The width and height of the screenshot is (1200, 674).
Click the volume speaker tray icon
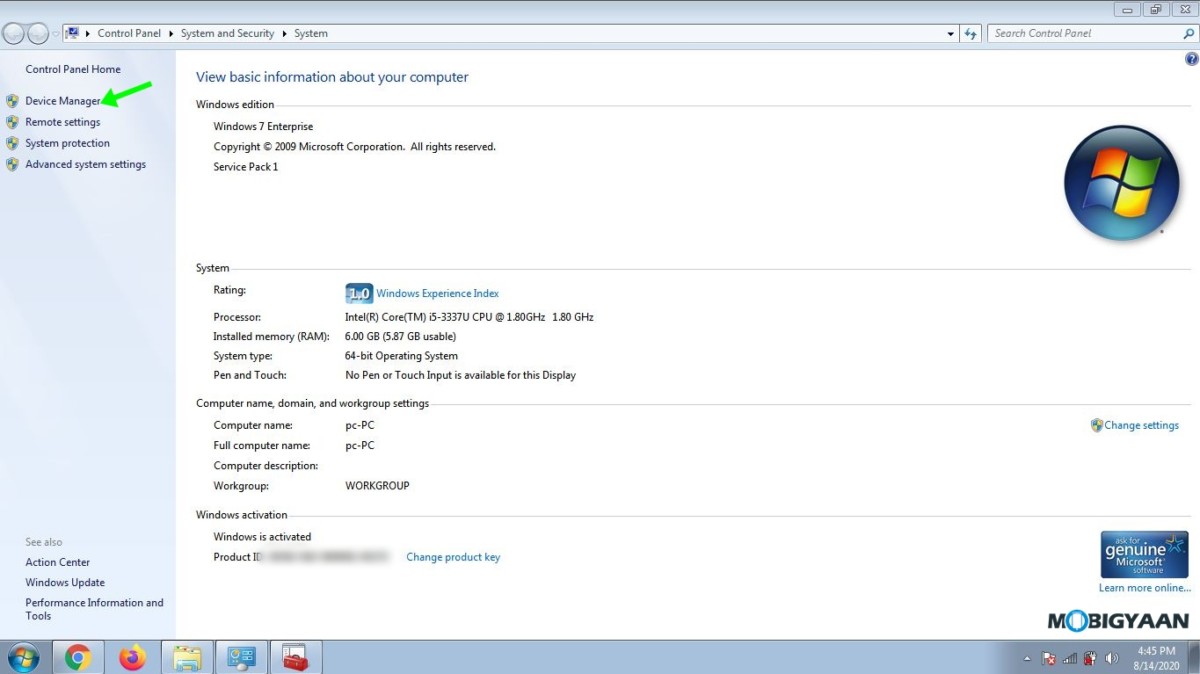[x=1110, y=658]
